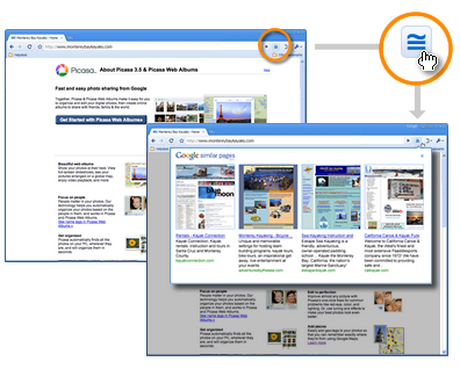Click the back arrow in the rear browser window
Screen dimensions: 460x376
[12, 47]
